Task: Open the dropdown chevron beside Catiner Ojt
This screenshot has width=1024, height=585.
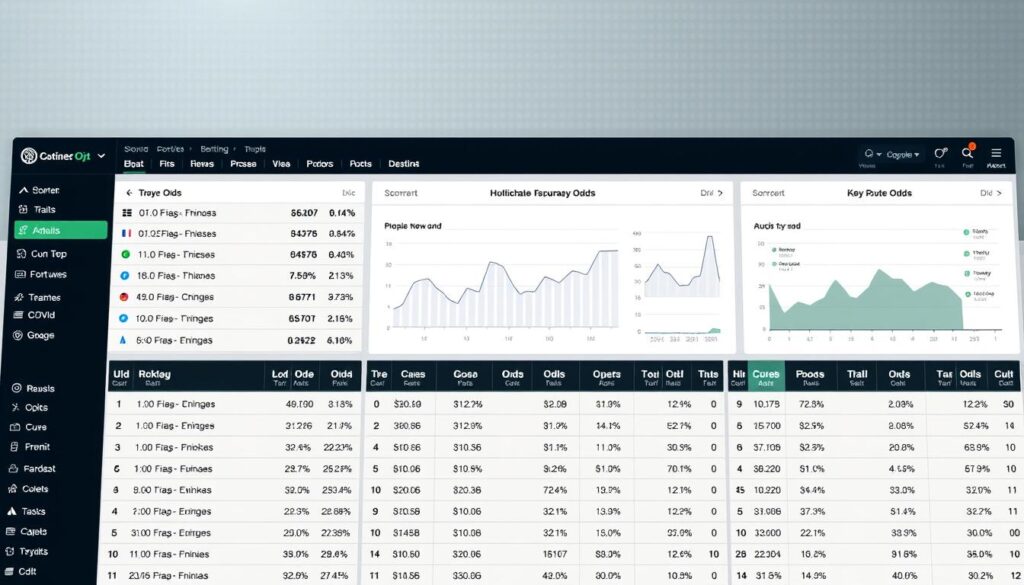Action: 101,156
